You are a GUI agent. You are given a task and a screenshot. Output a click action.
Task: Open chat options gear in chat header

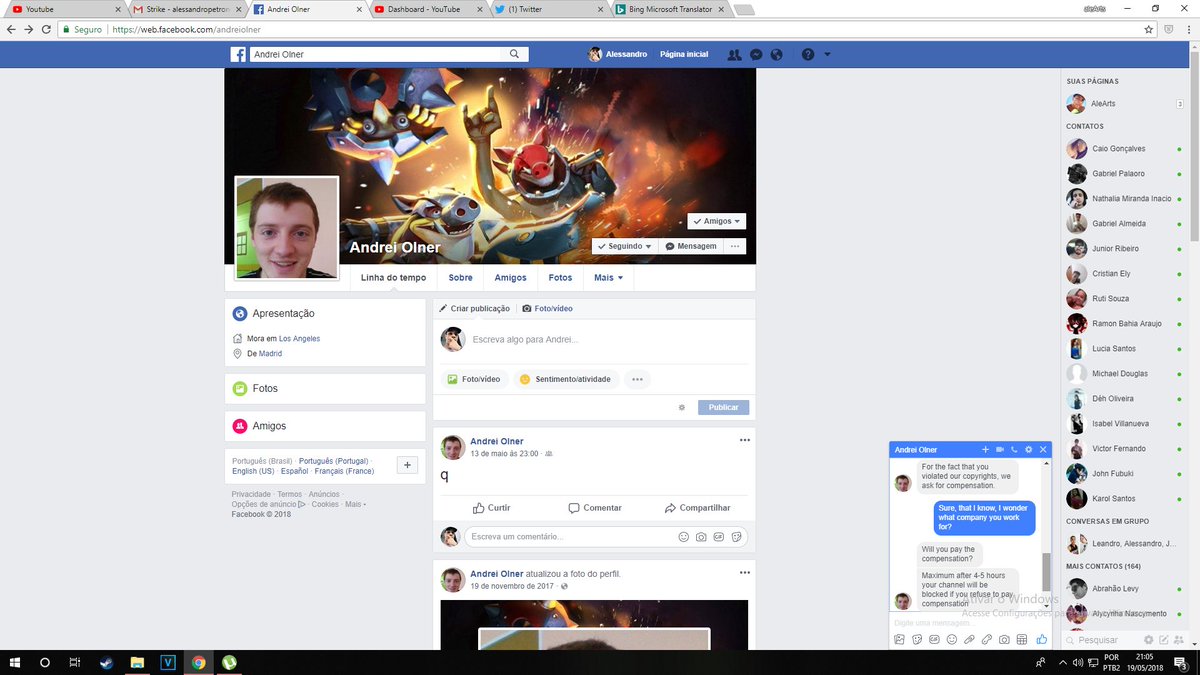coord(1028,450)
